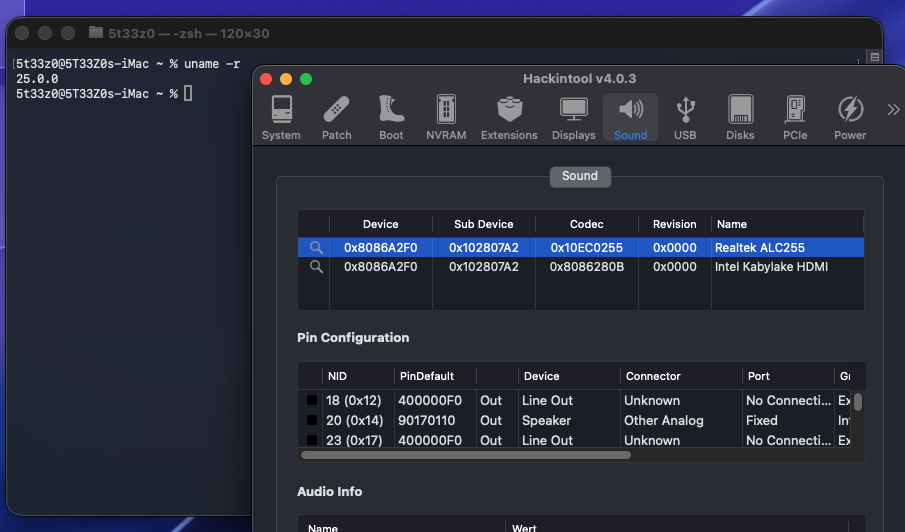Click the pin table horizontal scrollbar
Viewport: 905px width, 532px height.
point(466,455)
